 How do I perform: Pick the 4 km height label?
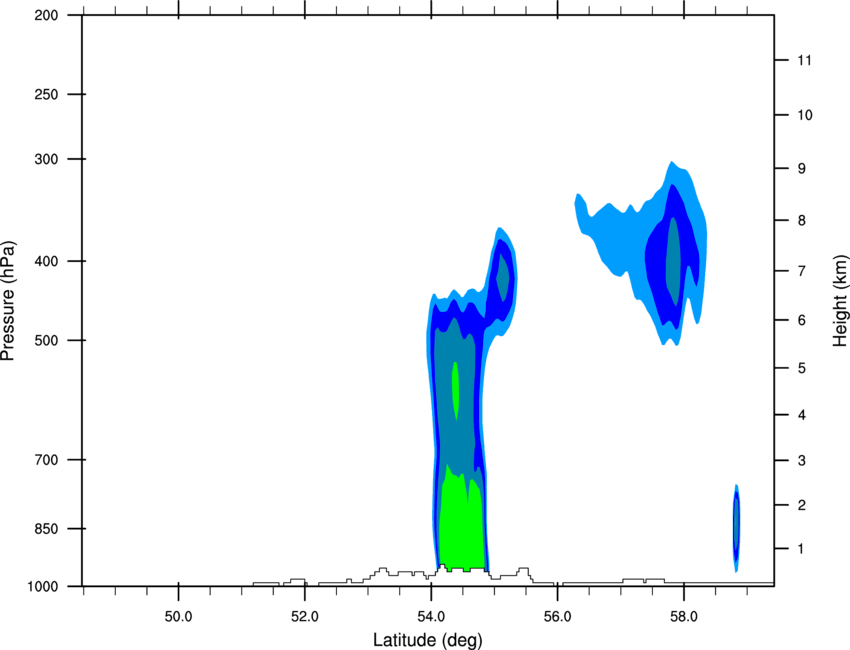pyautogui.click(x=802, y=415)
